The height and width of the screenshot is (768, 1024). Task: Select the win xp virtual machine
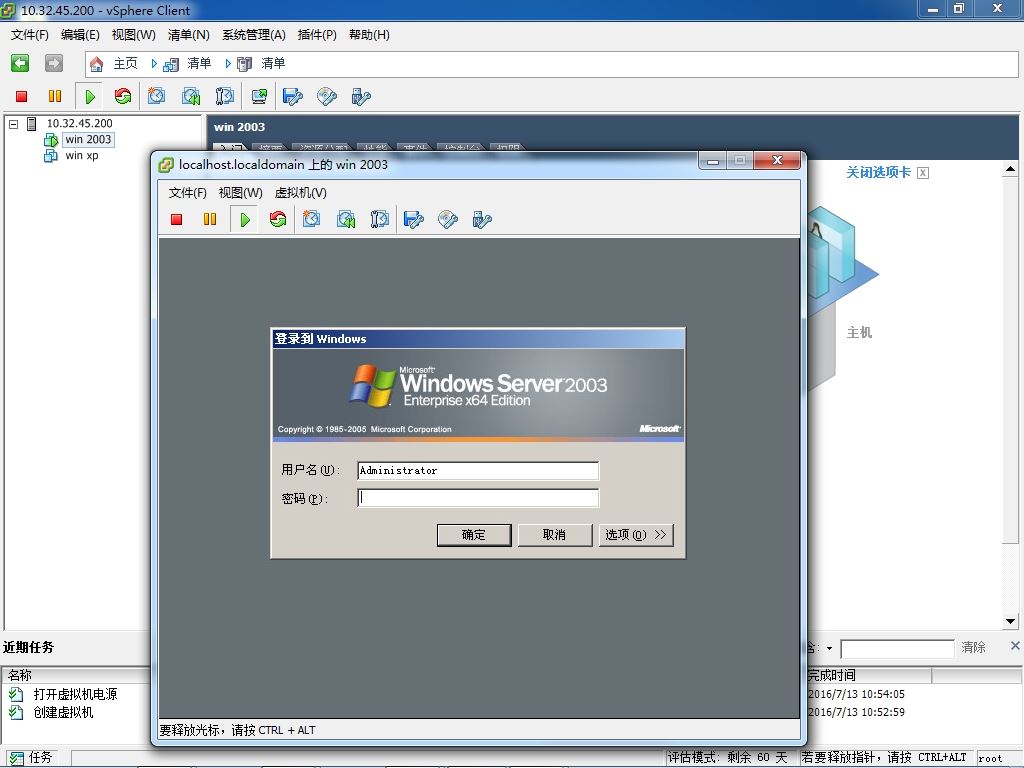pyautogui.click(x=82, y=155)
